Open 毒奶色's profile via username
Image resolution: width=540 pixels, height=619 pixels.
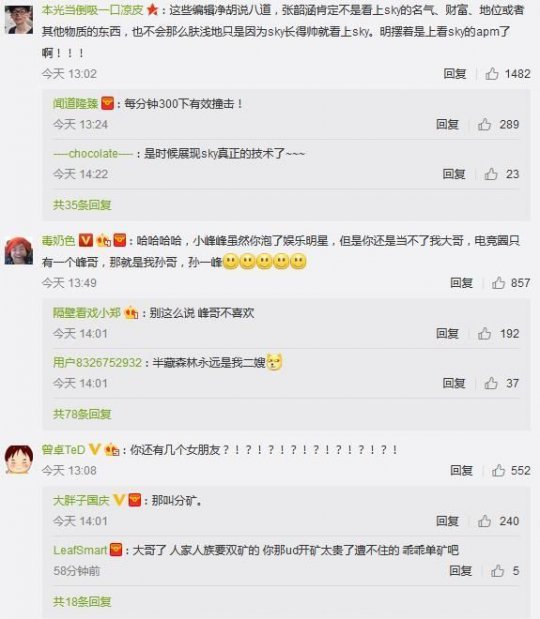click(58, 240)
